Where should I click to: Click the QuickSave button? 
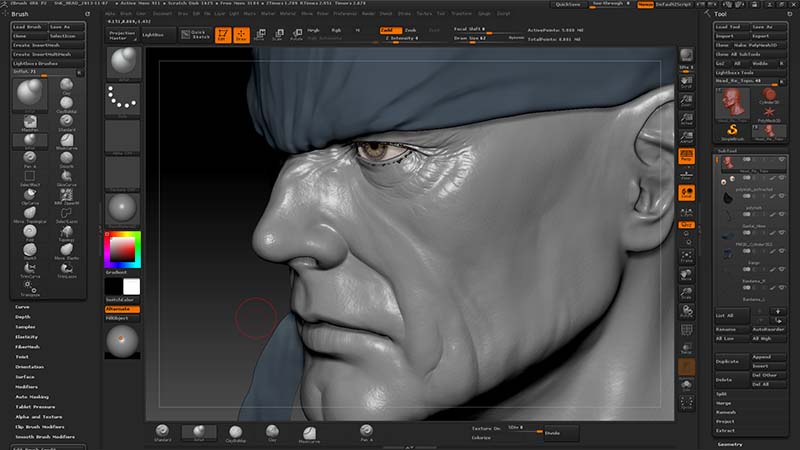pos(566,4)
